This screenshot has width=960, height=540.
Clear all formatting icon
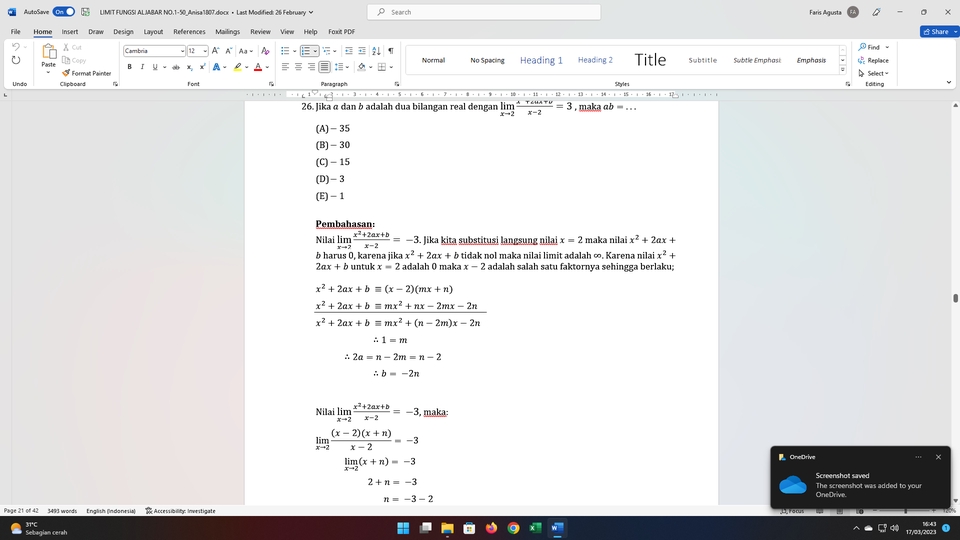[265, 51]
